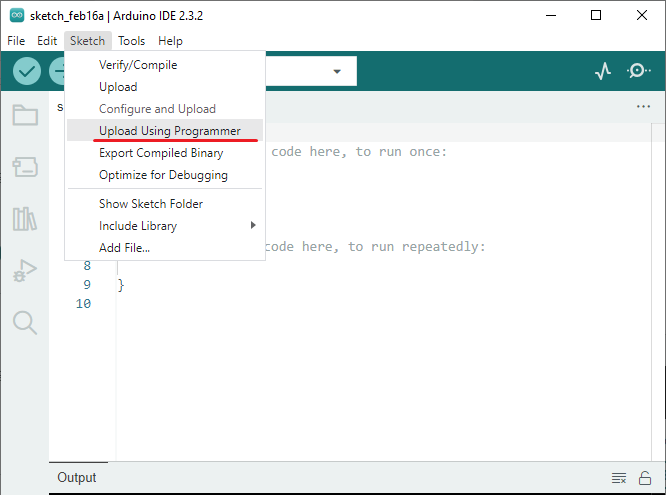Open the editor tab three-dots menu
The height and width of the screenshot is (495, 666).
pos(643,107)
